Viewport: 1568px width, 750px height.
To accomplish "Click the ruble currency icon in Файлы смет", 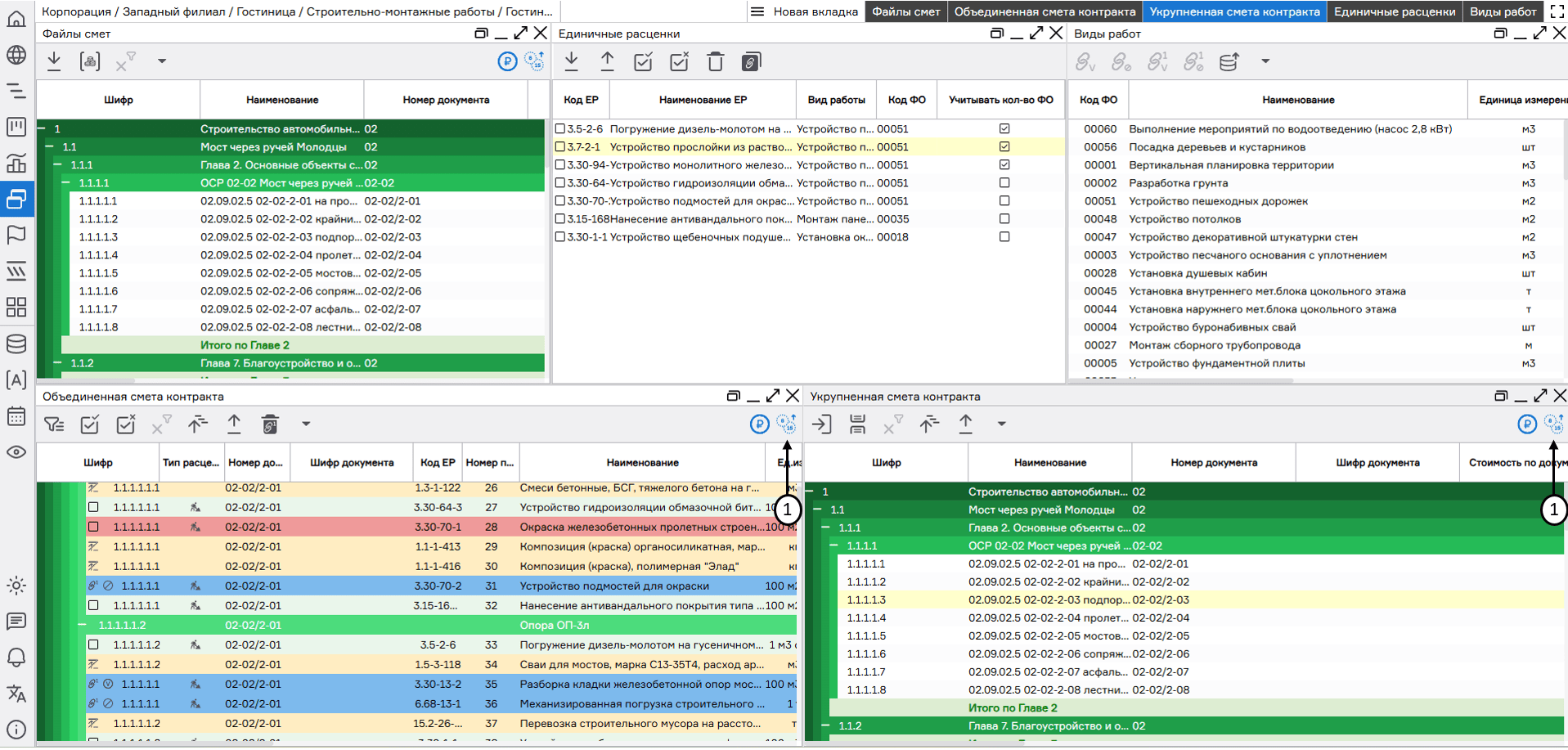I will (x=507, y=62).
